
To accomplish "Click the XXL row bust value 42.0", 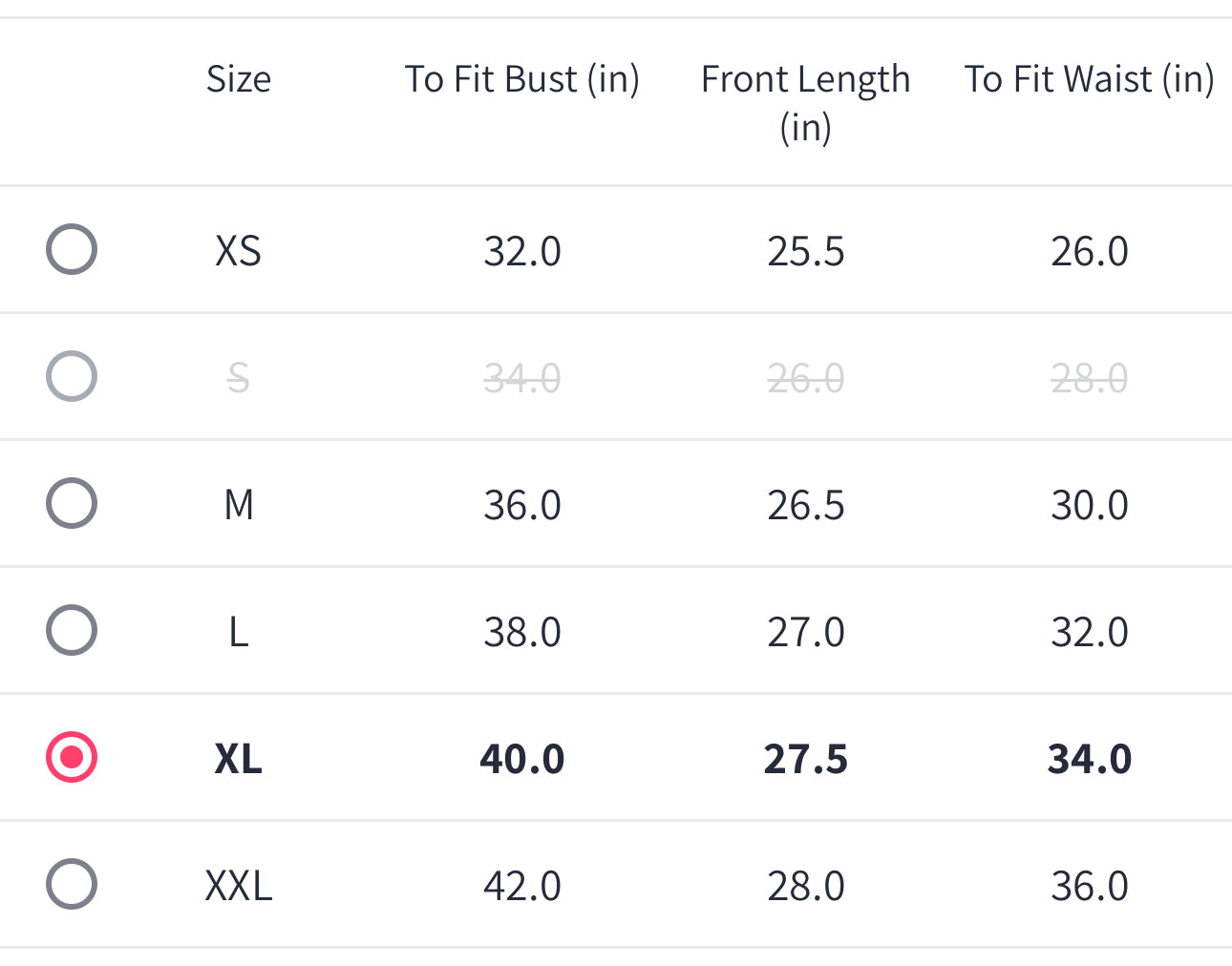I will click(521, 887).
